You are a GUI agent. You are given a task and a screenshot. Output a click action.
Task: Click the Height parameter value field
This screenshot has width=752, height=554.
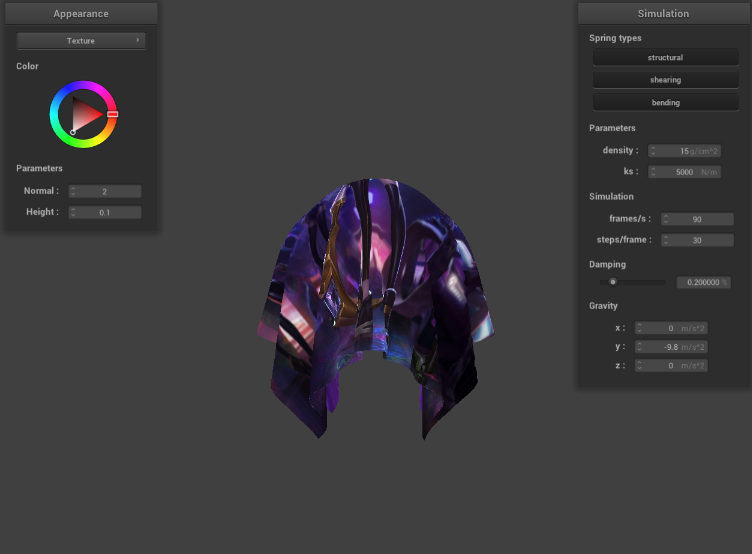(x=105, y=213)
